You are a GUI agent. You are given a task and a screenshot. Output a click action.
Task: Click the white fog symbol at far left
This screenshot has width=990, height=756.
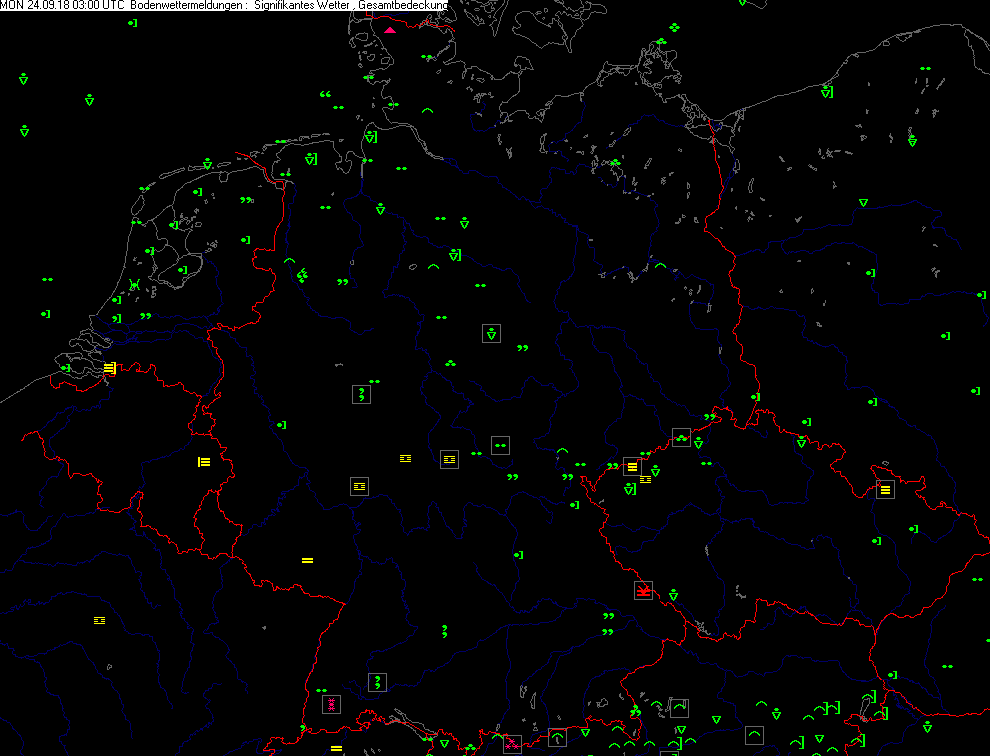click(x=99, y=620)
